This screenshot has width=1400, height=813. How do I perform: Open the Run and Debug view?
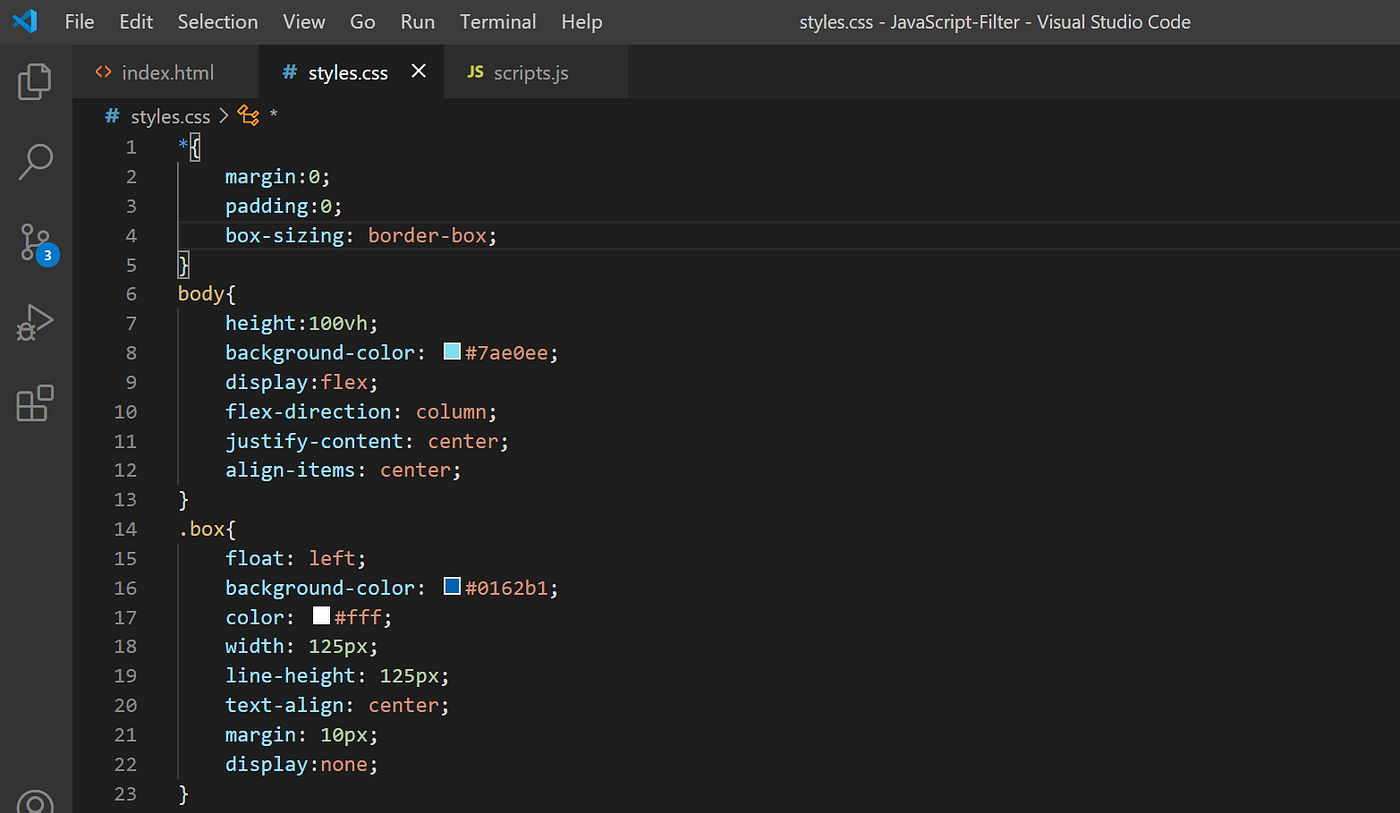pos(35,323)
